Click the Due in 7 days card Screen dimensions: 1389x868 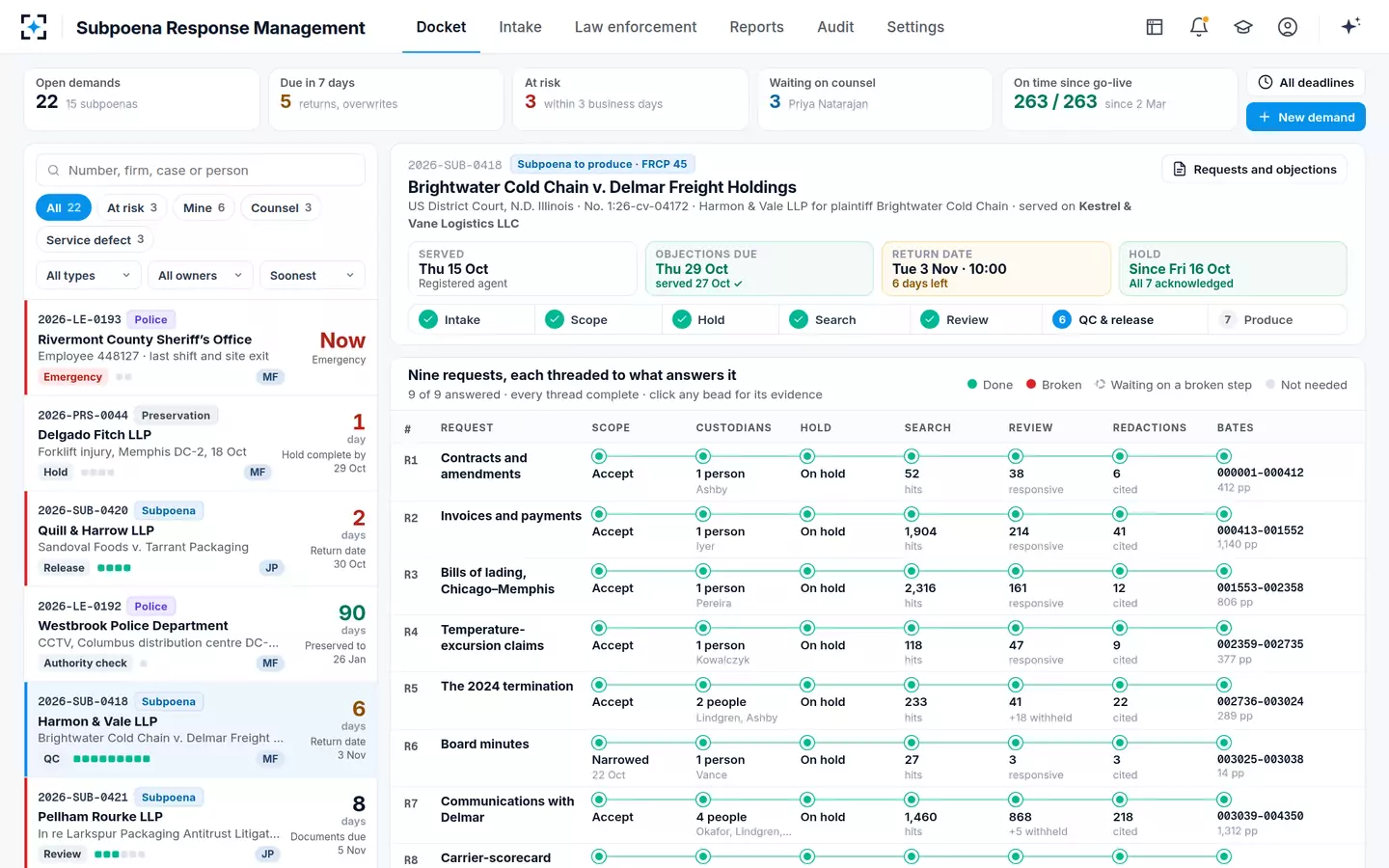click(x=386, y=99)
